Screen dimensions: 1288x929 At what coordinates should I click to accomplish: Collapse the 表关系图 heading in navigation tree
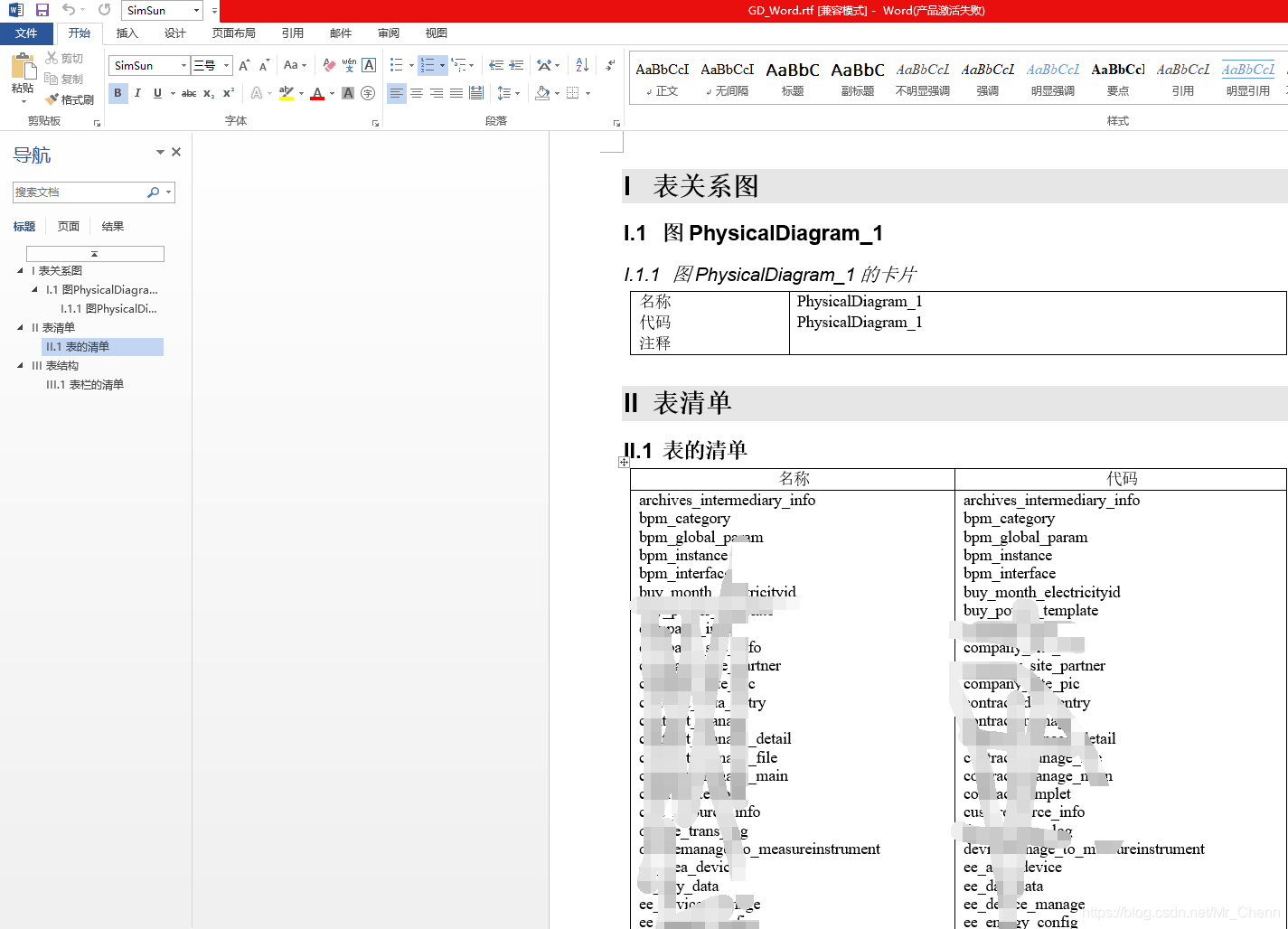(x=20, y=270)
